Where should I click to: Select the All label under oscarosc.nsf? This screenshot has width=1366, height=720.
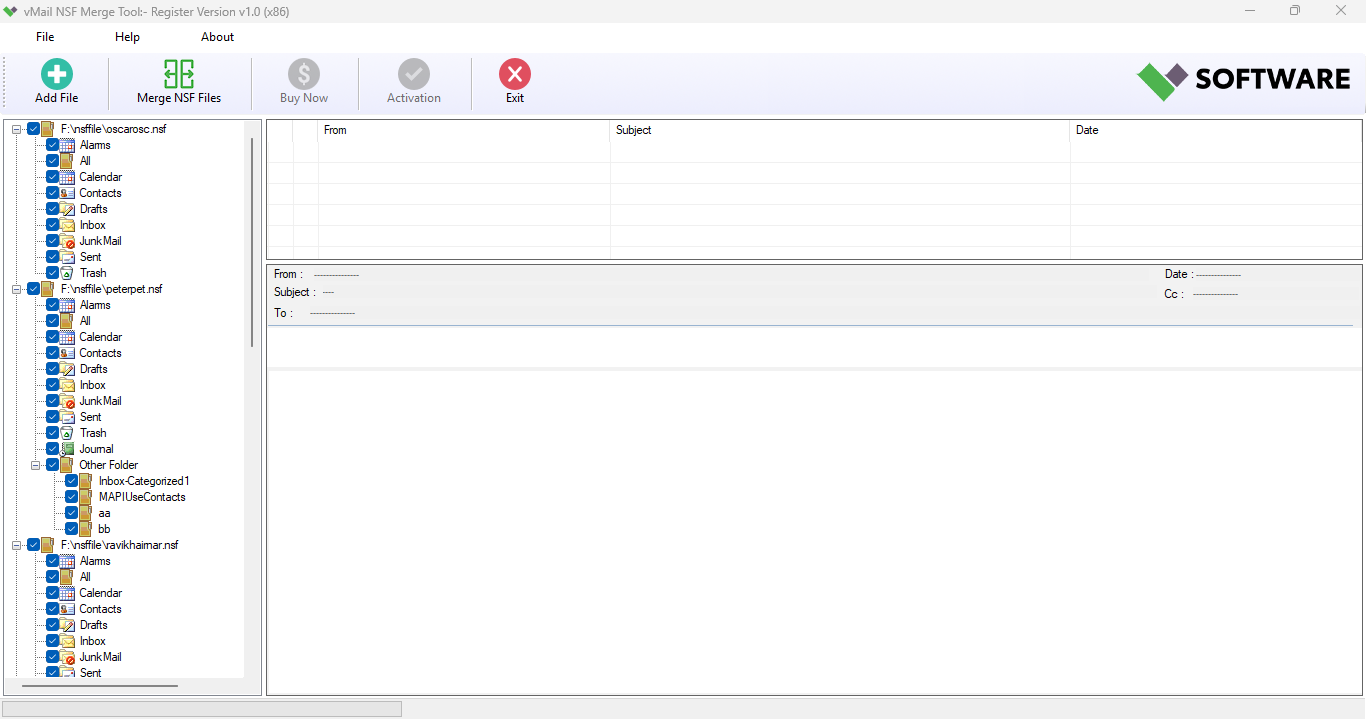tap(85, 161)
